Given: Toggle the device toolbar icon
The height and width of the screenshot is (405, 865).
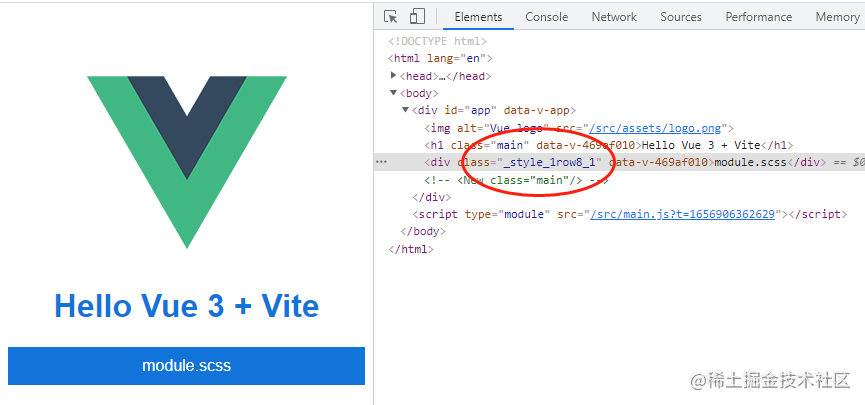Looking at the screenshot, I should pos(417,17).
